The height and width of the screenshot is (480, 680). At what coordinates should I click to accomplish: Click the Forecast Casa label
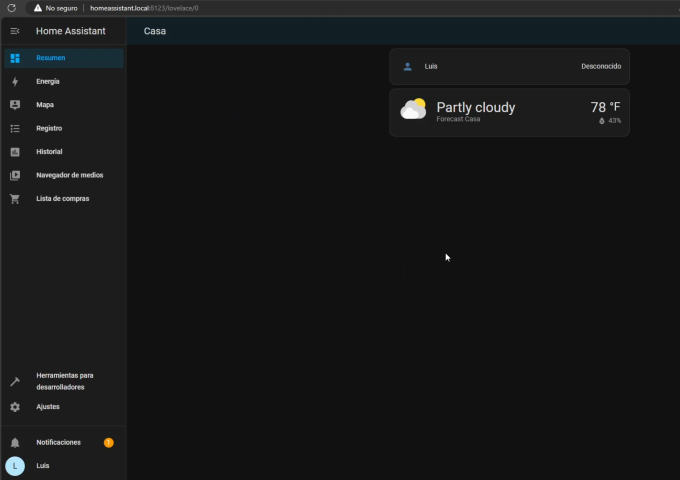tap(458, 119)
